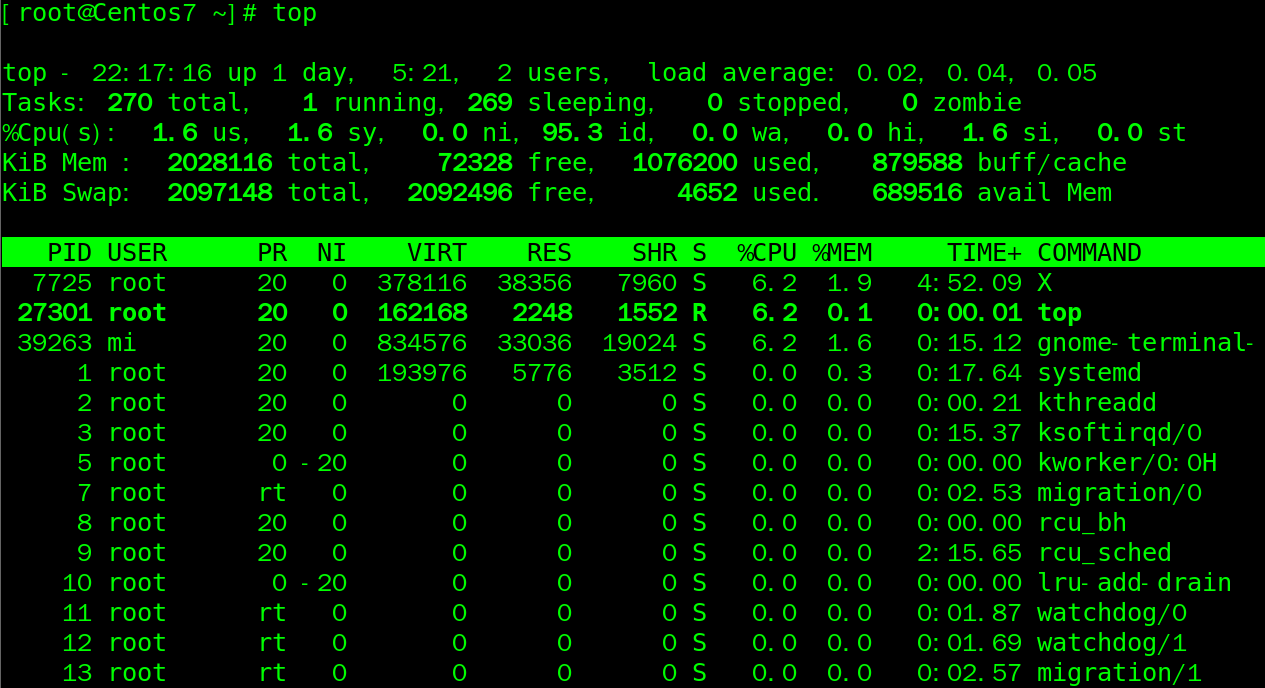
Task: Click the '0.0 wa' CPU value
Action: point(737,133)
